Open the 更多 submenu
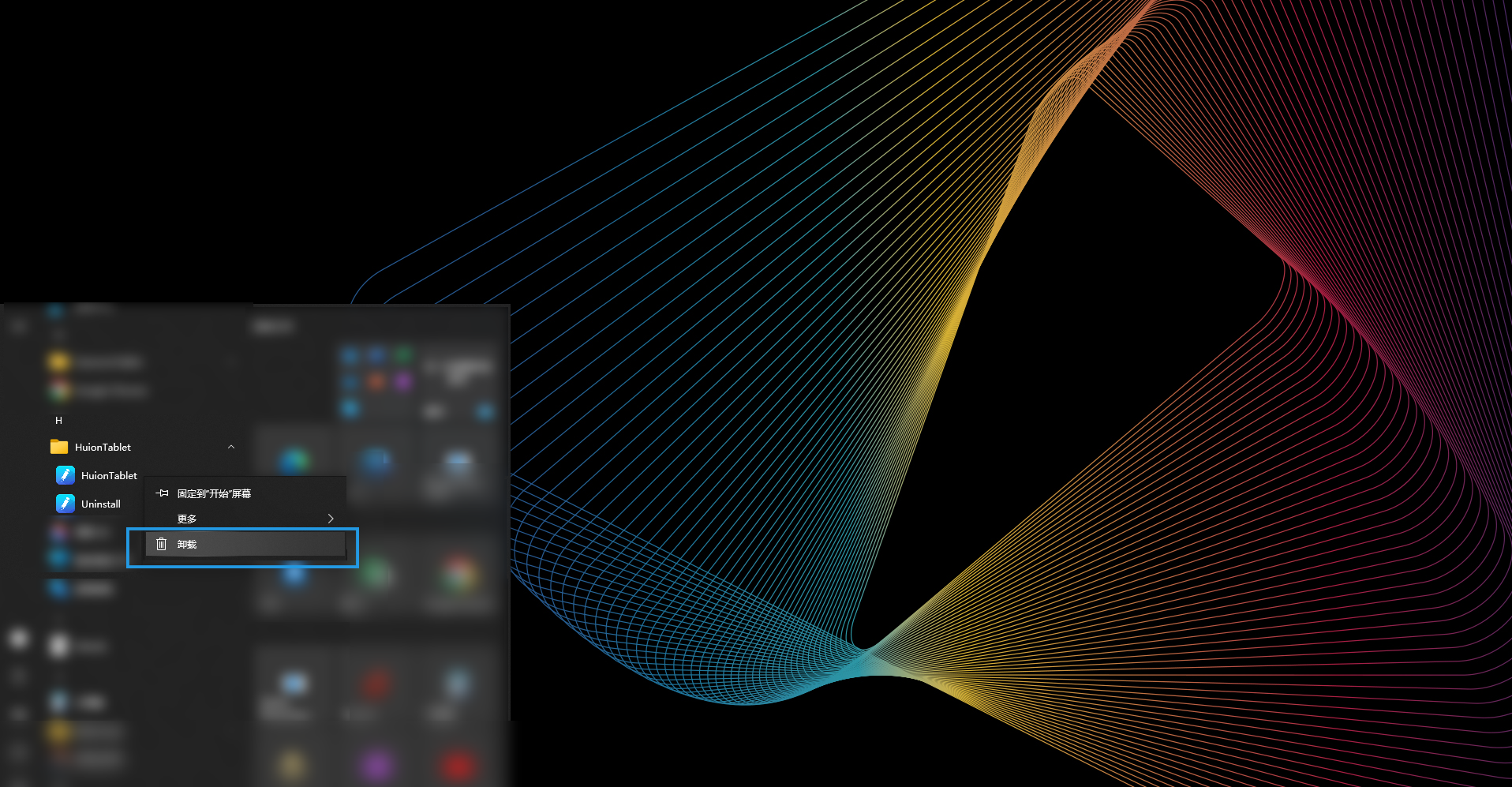This screenshot has height=787, width=1512. [x=245, y=519]
